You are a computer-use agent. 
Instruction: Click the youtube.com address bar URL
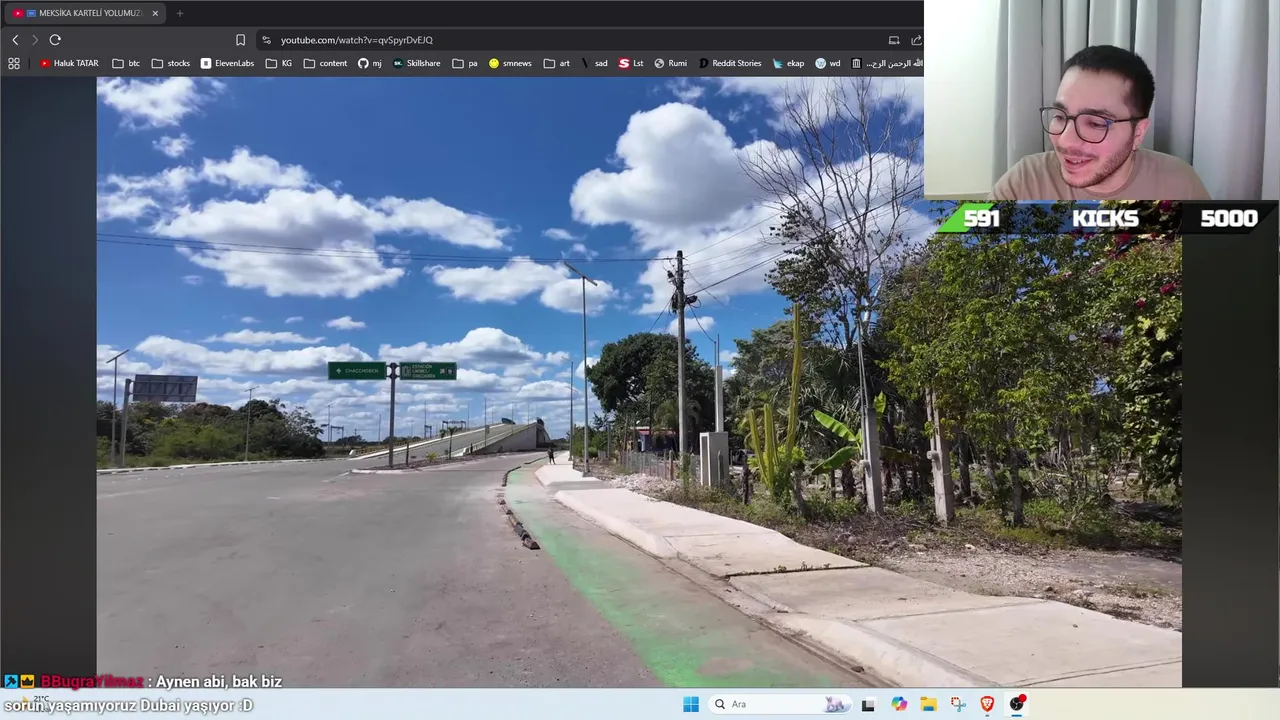357,40
